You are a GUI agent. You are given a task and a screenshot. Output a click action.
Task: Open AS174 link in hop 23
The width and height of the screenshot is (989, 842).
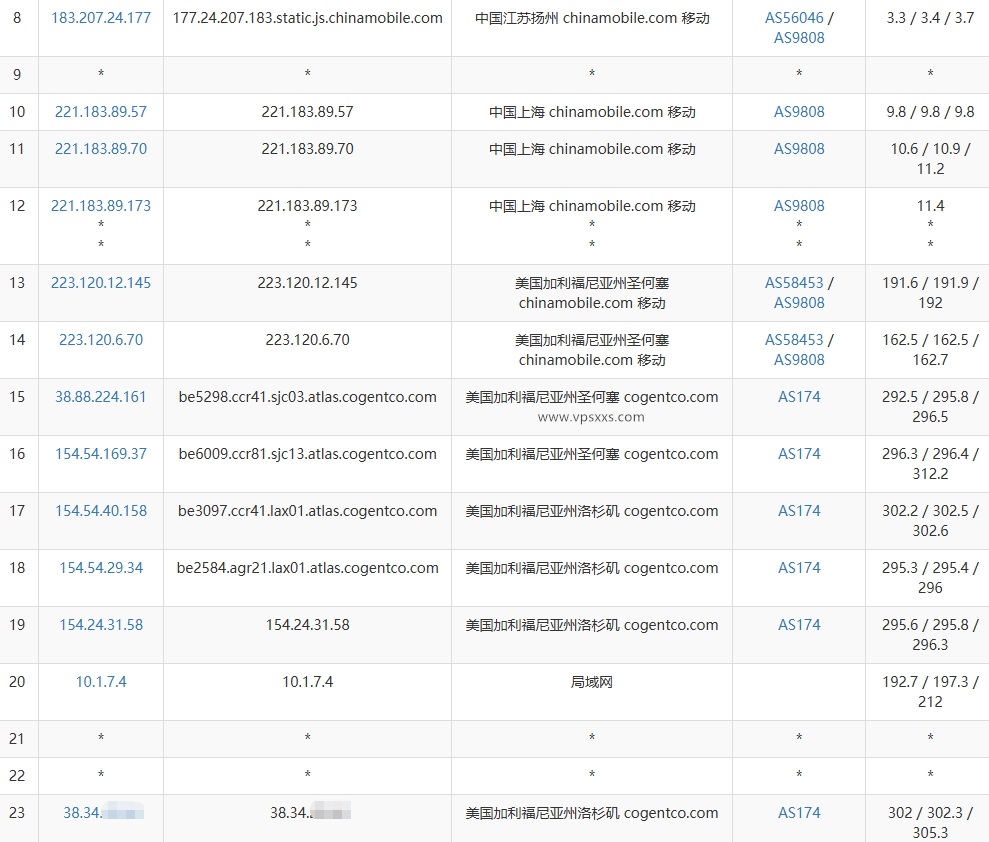click(x=799, y=814)
